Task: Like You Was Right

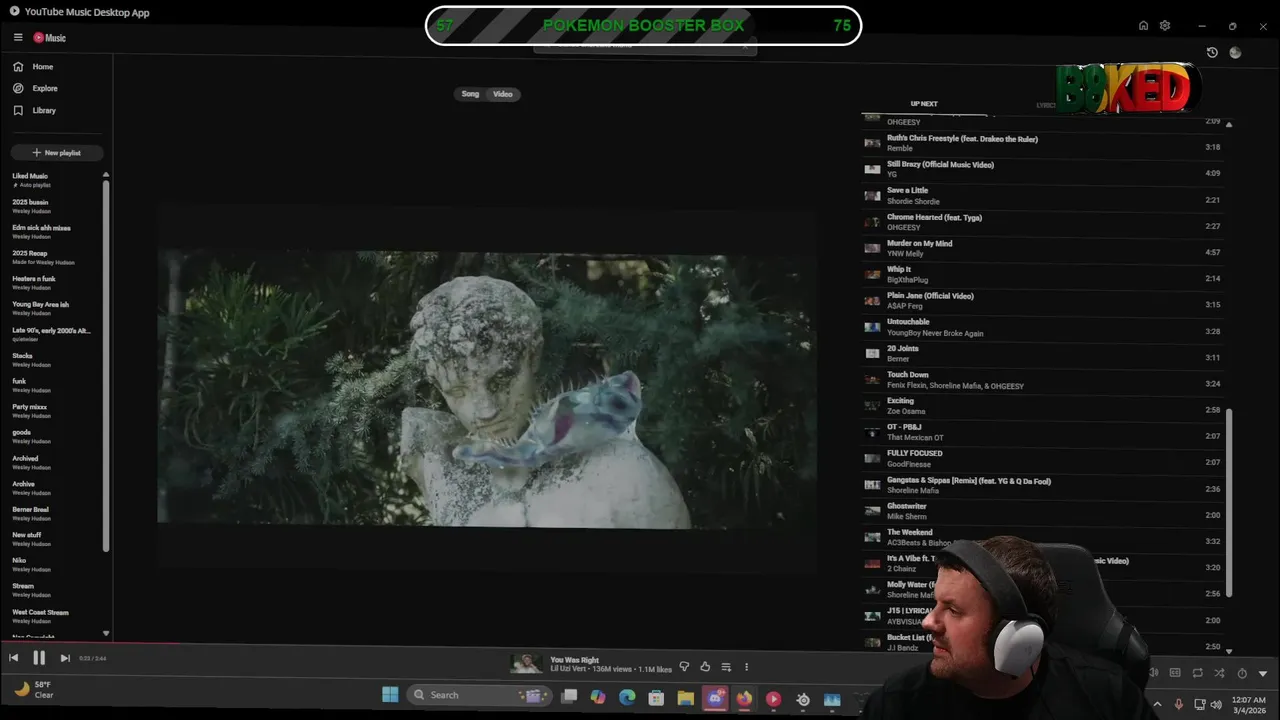Action: [705, 667]
